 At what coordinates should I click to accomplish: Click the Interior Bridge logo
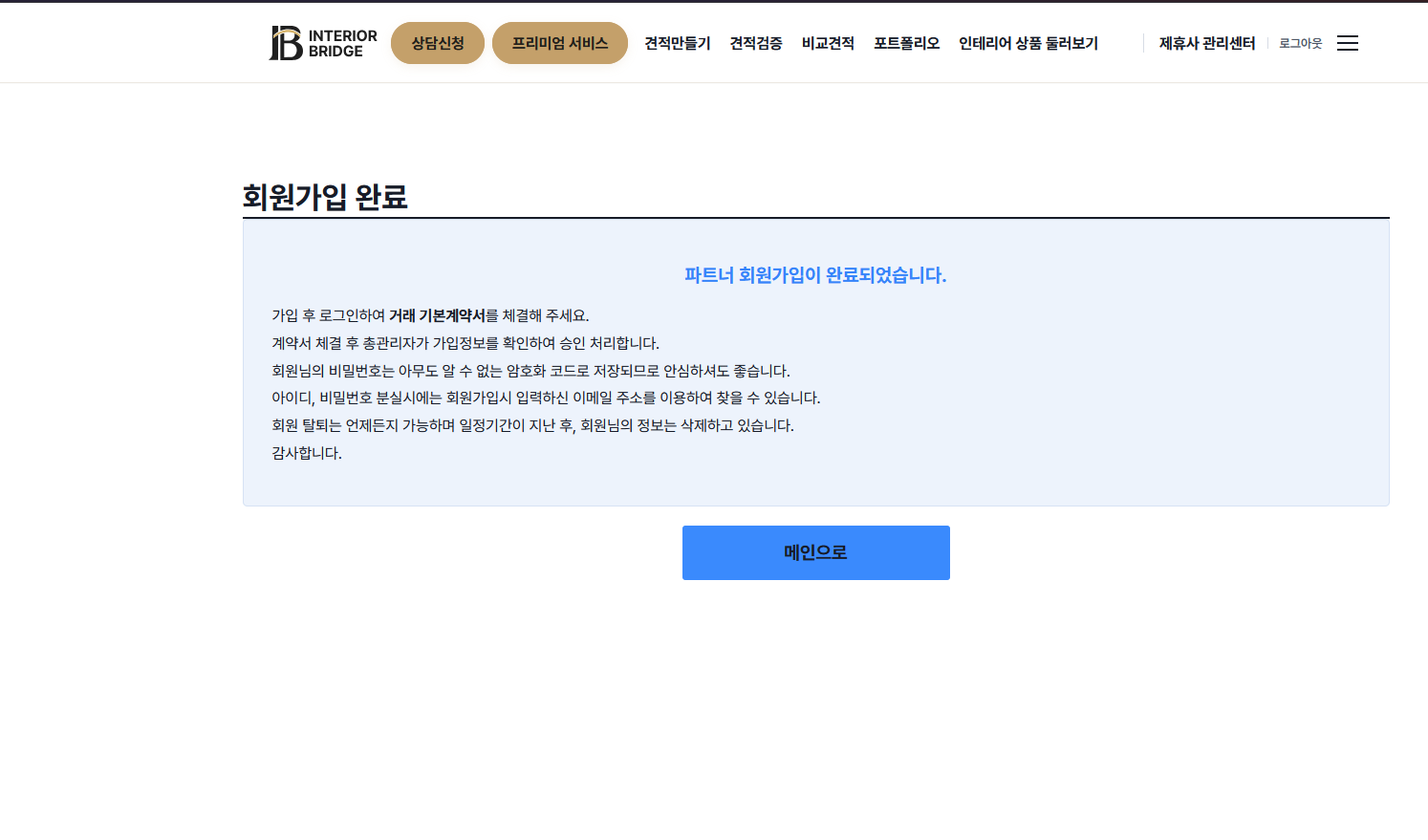pos(323,43)
